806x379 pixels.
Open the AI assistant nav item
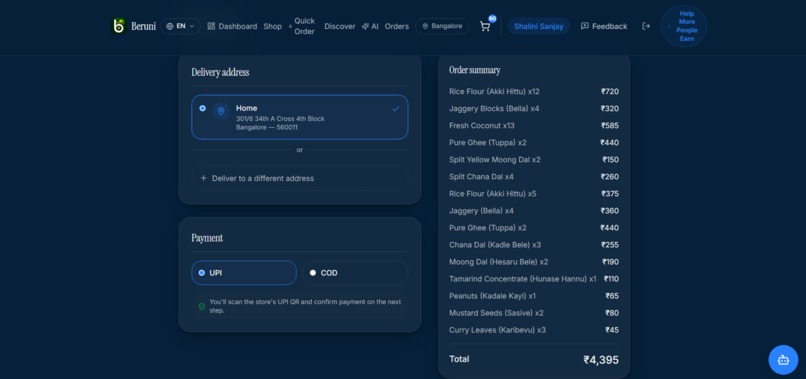coord(370,26)
